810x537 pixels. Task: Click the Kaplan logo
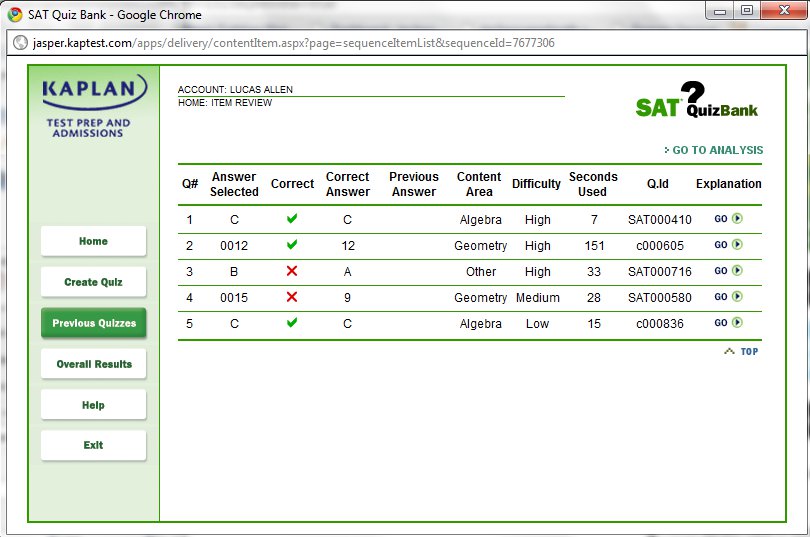[x=93, y=106]
